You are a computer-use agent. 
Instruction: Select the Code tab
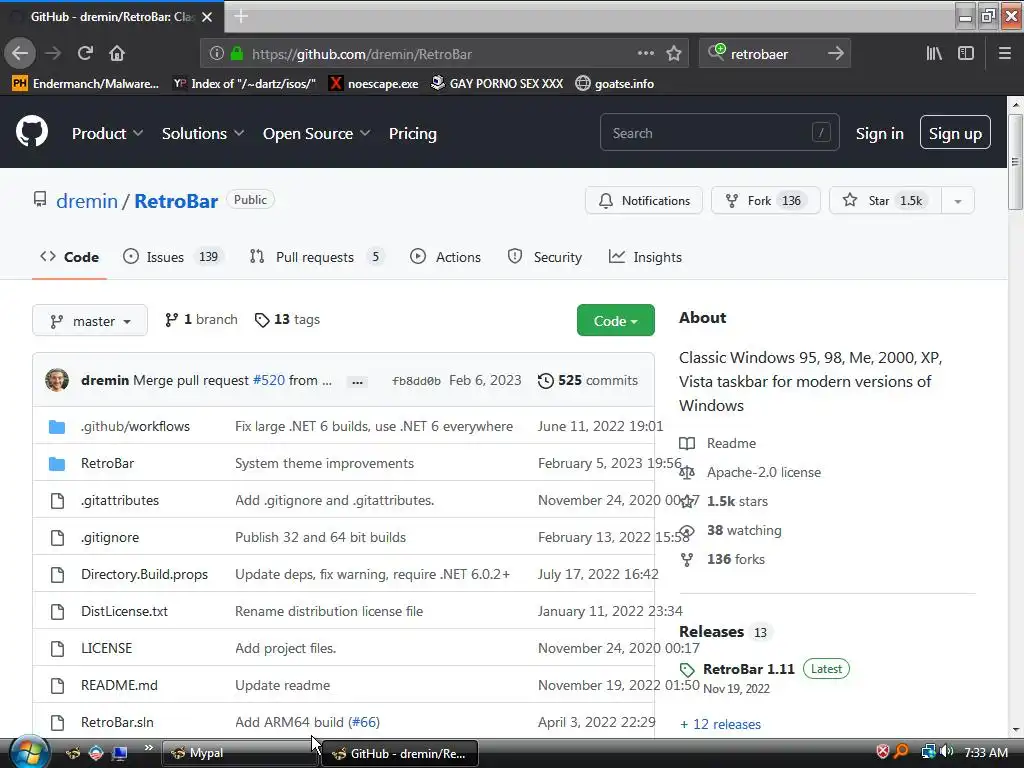[69, 257]
